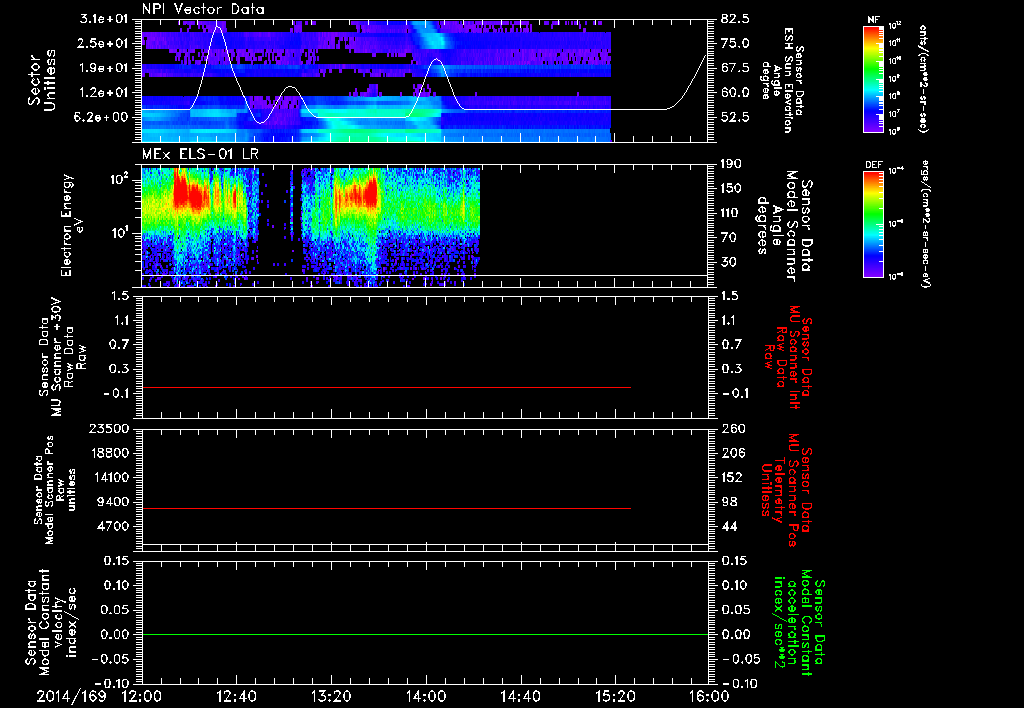Select the 9400 scanner position tick

click(115, 502)
